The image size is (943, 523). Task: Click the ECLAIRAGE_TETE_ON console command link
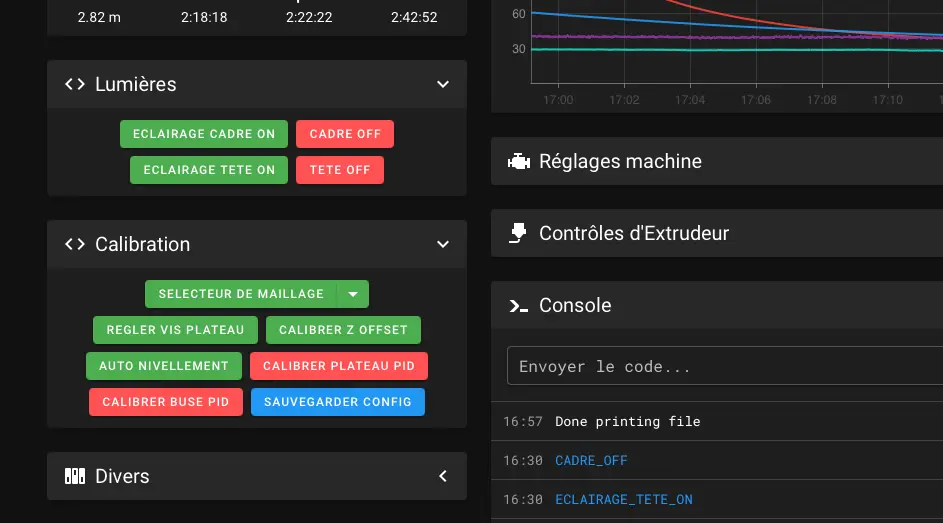click(624, 500)
